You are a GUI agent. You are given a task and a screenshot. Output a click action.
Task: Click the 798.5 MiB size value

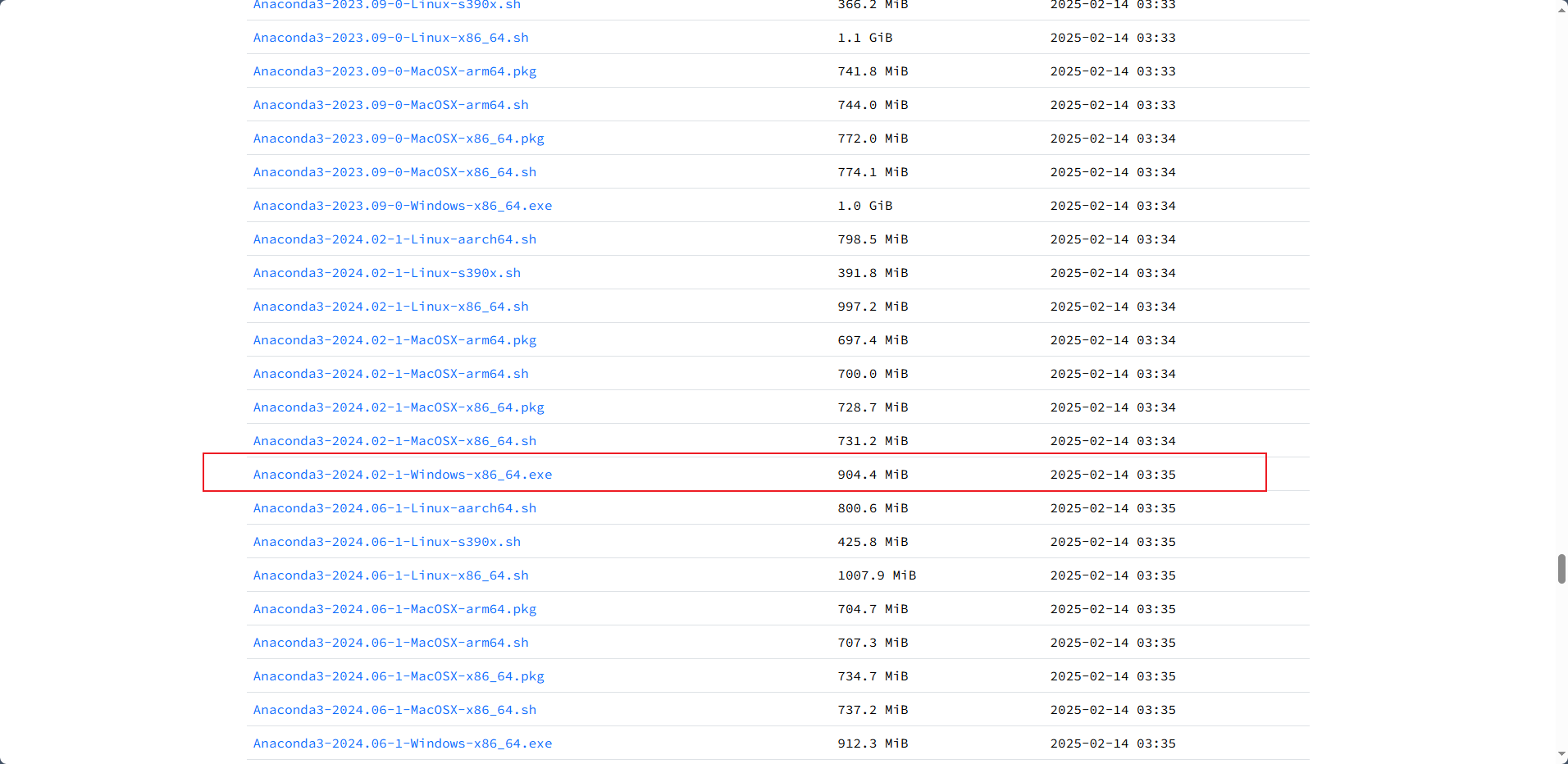pos(873,239)
